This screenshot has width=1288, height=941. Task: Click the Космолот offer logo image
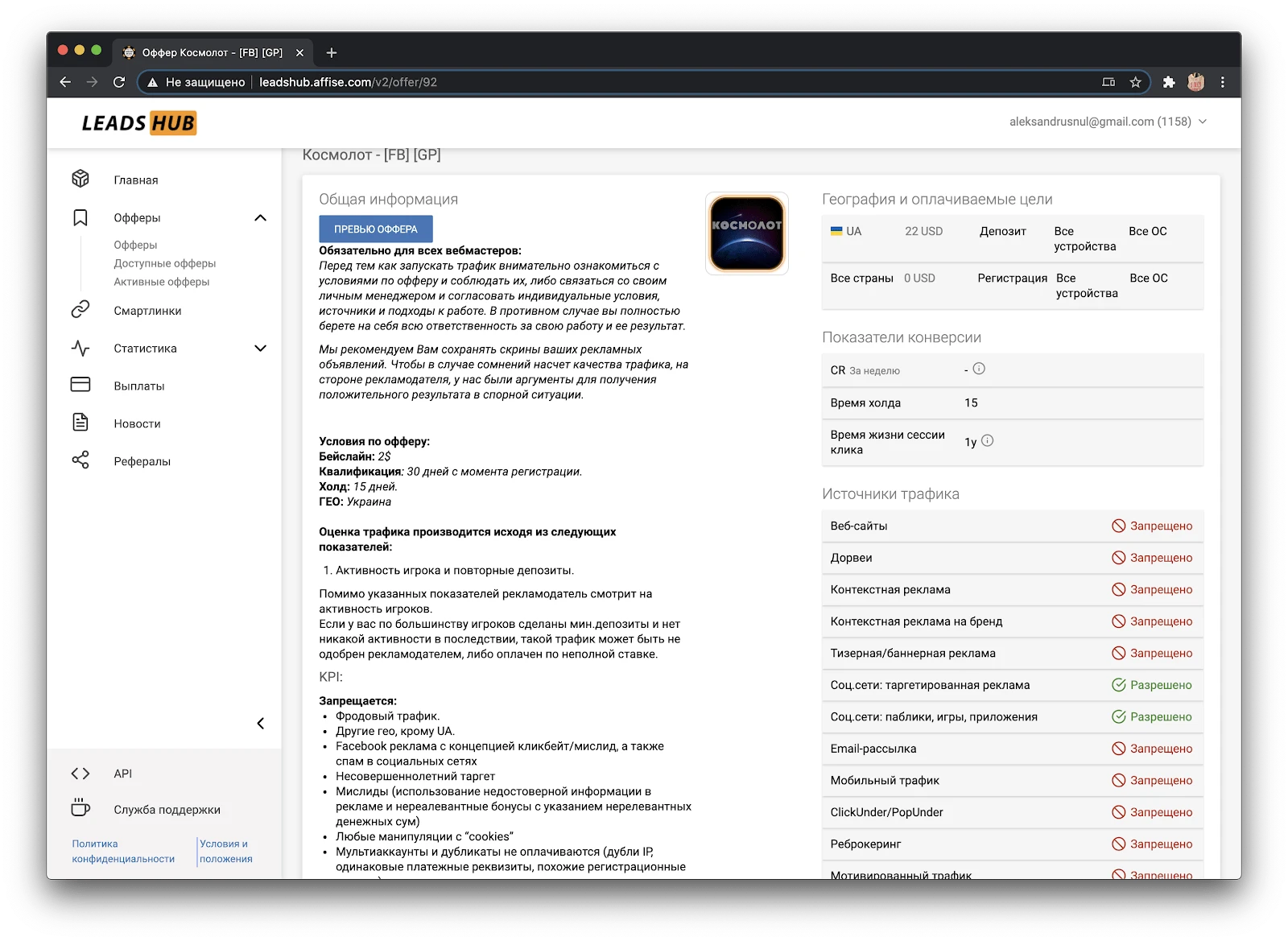tap(747, 233)
